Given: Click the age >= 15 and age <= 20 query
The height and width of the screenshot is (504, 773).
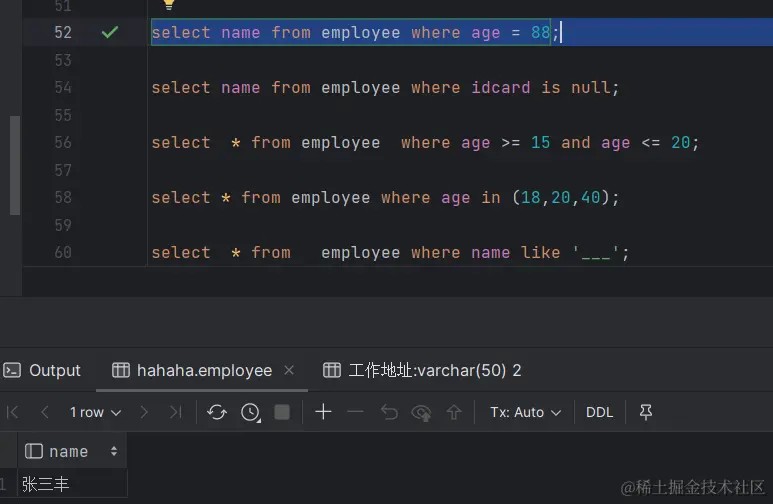Looking at the screenshot, I should coord(425,143).
